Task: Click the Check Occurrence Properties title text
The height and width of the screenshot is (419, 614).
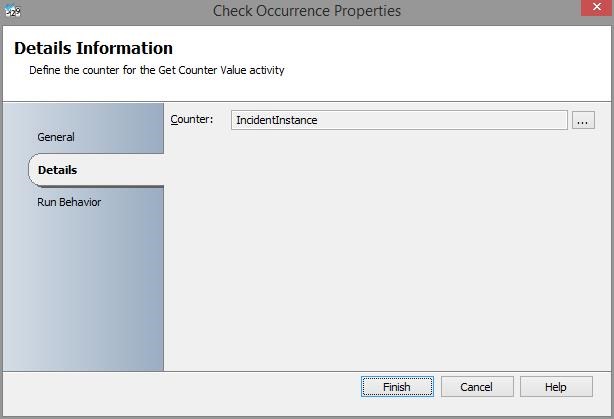Action: coord(307,11)
